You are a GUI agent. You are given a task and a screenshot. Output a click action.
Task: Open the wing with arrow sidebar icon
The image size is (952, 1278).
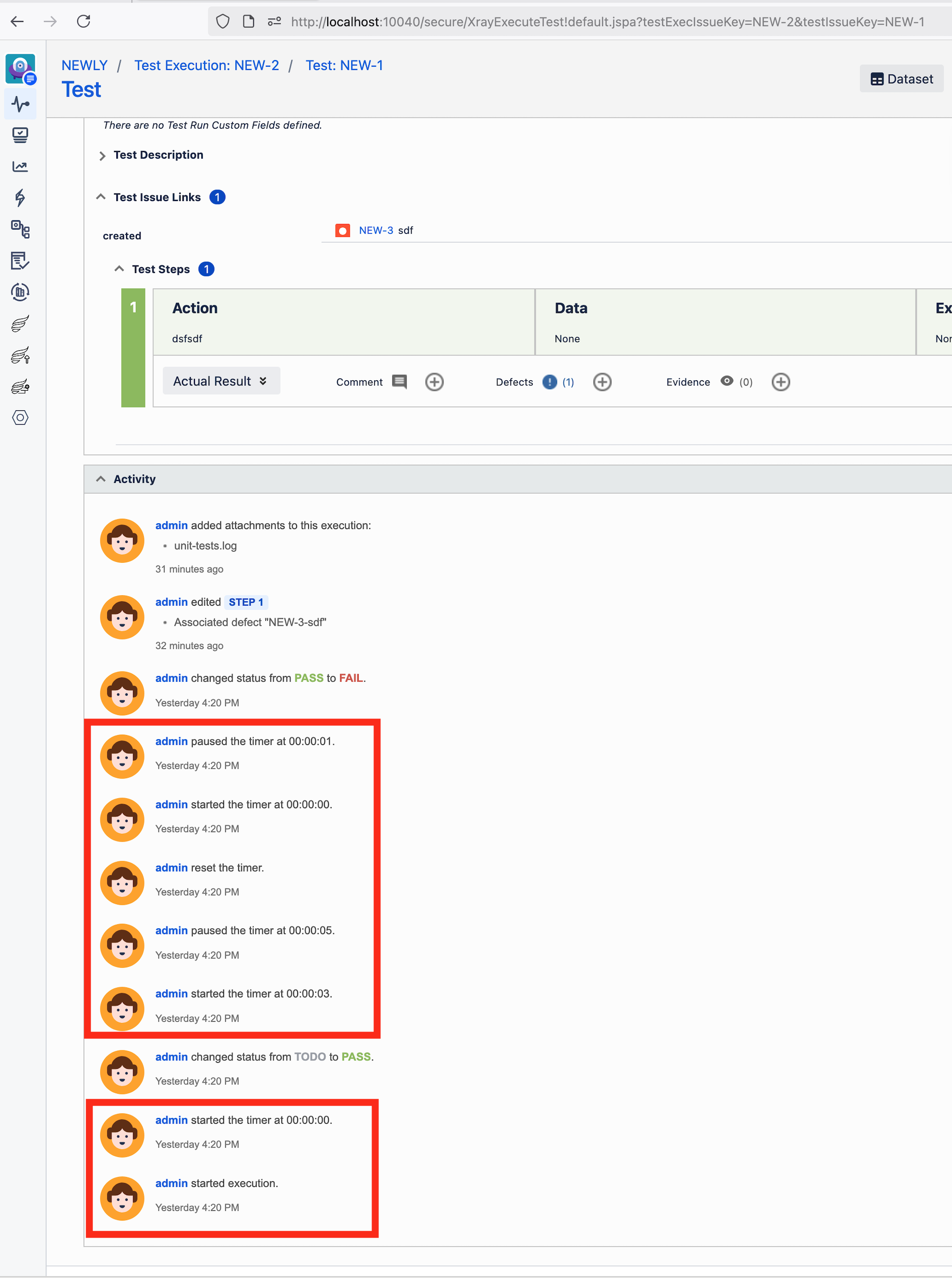[x=20, y=355]
